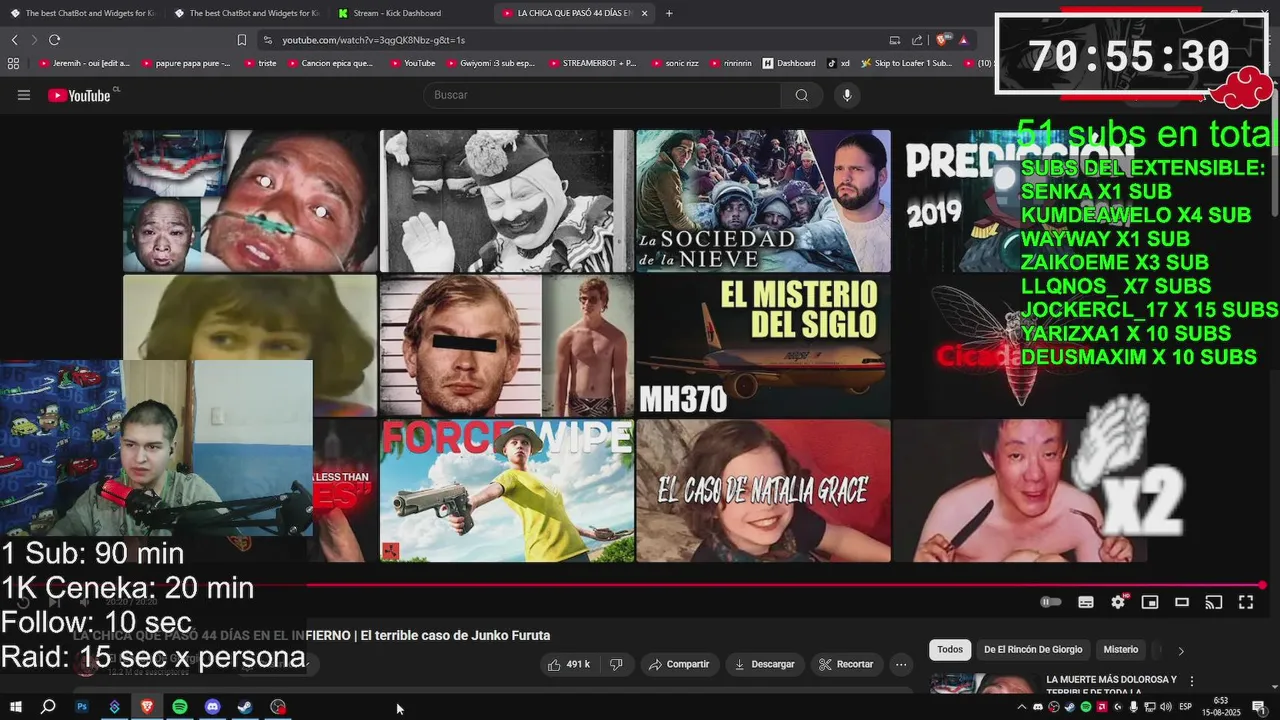Screen dimensions: 1280x720
Task: Switch the ESP input language indicator
Action: pyautogui.click(x=1186, y=707)
